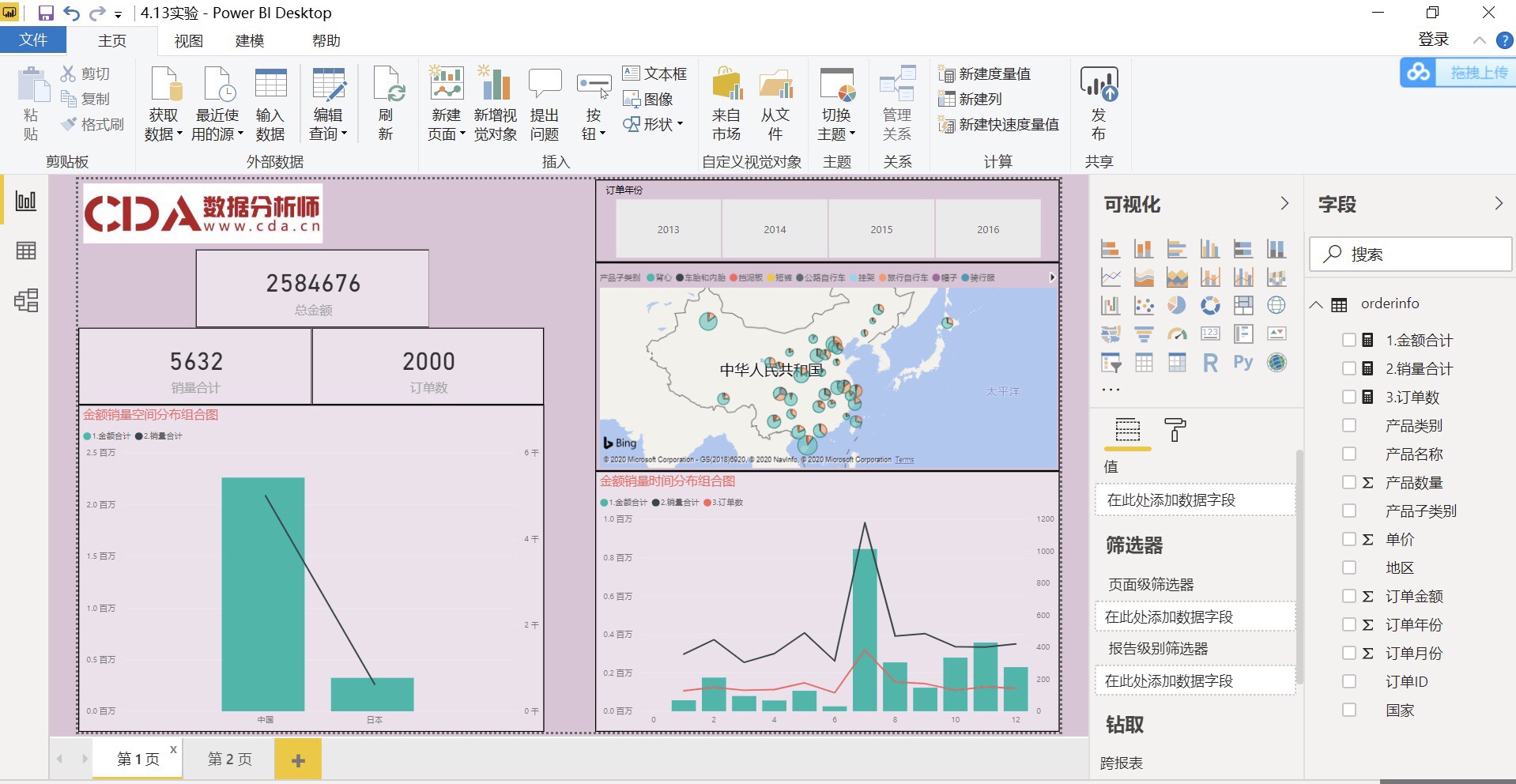Image resolution: width=1516 pixels, height=784 pixels.
Task: Select the R script visual
Action: [x=1210, y=363]
